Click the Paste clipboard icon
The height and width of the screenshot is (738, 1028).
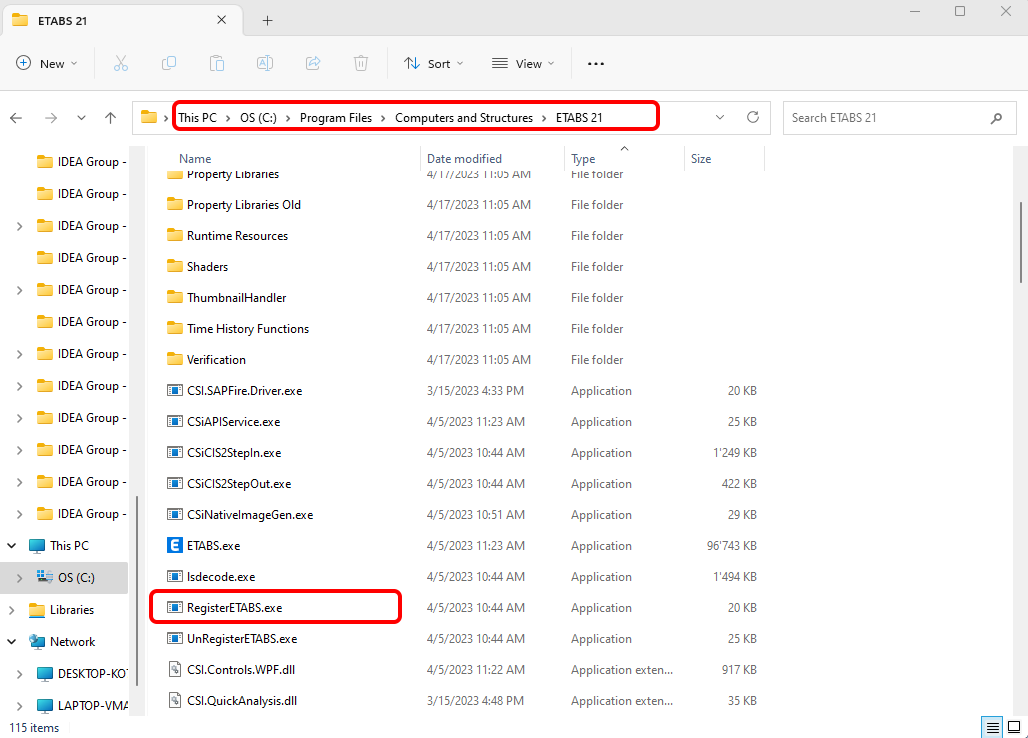(x=217, y=63)
